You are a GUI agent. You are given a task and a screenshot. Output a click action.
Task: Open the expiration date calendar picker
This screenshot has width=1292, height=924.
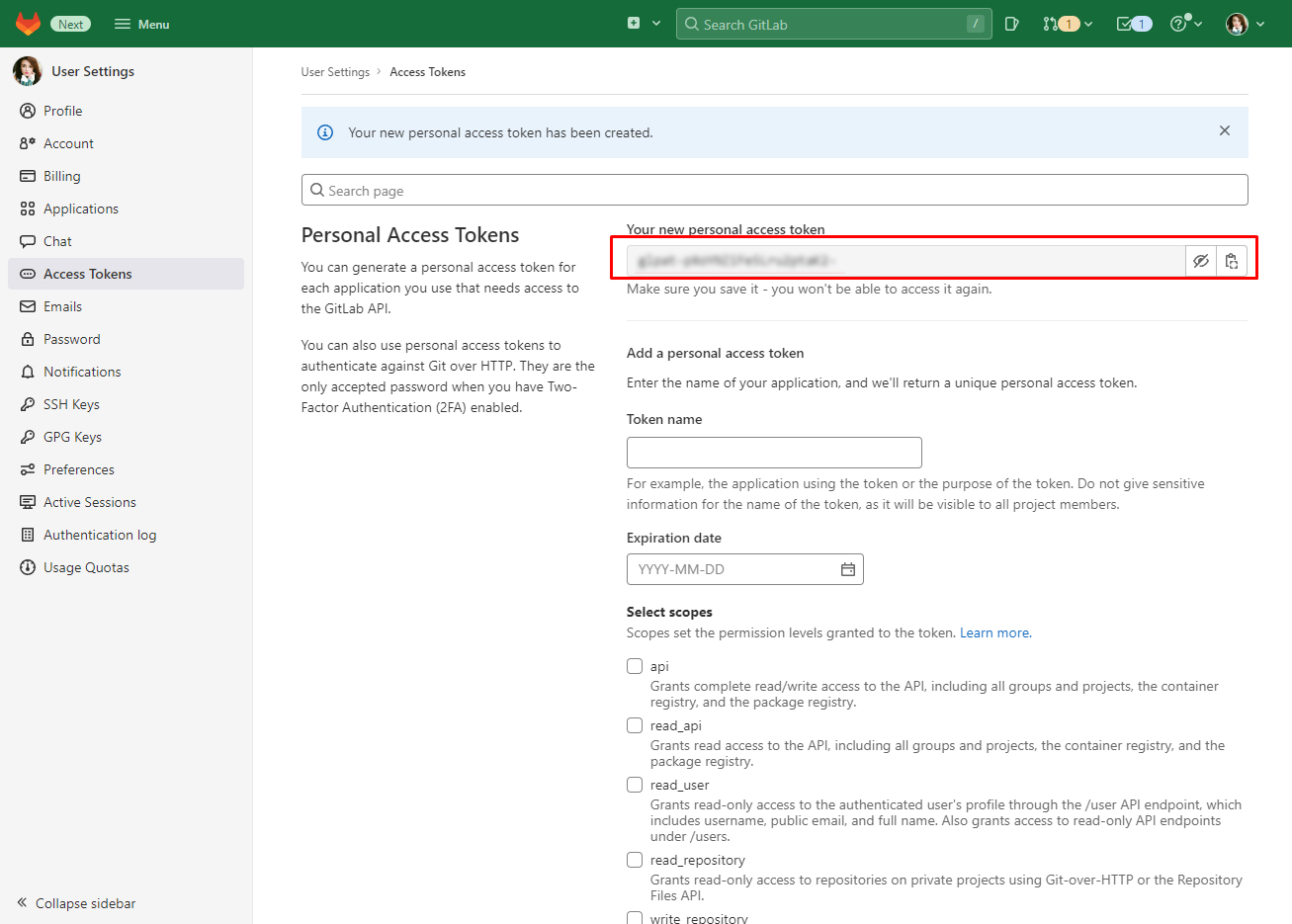(848, 569)
